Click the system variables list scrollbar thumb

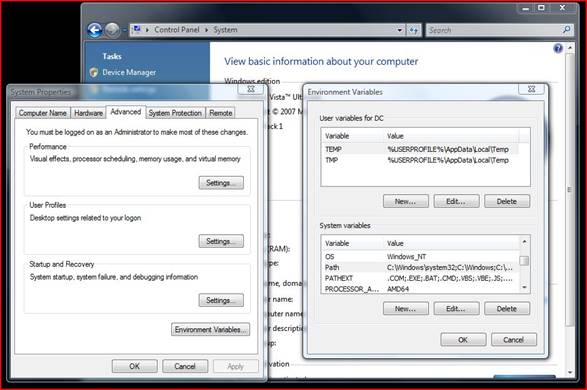point(524,260)
